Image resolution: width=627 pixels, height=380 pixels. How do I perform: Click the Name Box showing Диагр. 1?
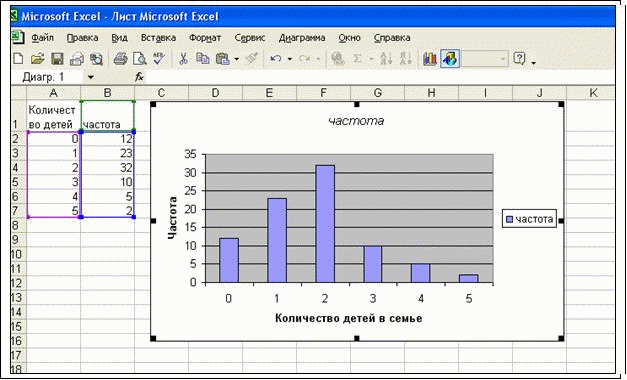point(48,77)
